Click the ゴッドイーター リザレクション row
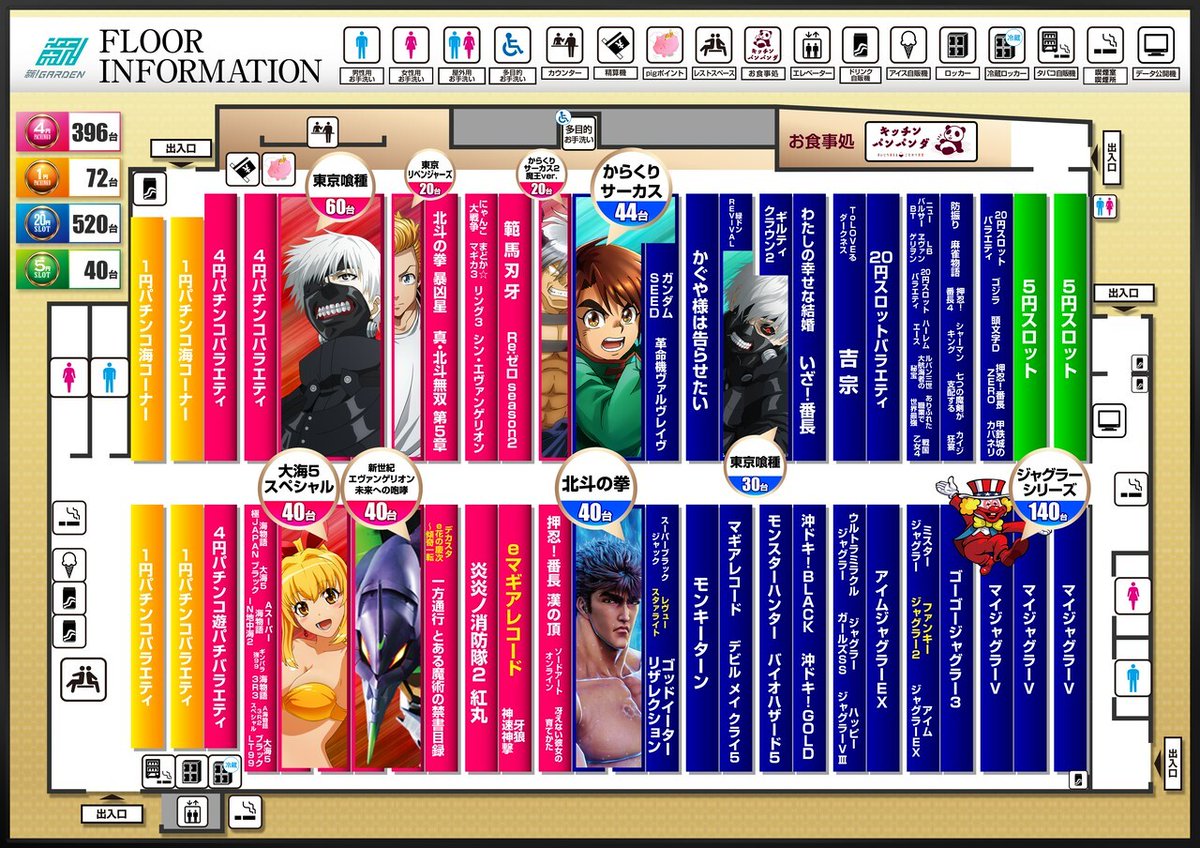 pyautogui.click(x=662, y=638)
